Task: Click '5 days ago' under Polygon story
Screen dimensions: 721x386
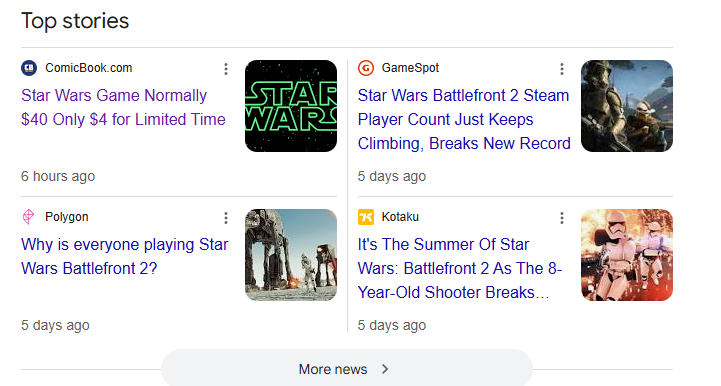Action: 55,325
